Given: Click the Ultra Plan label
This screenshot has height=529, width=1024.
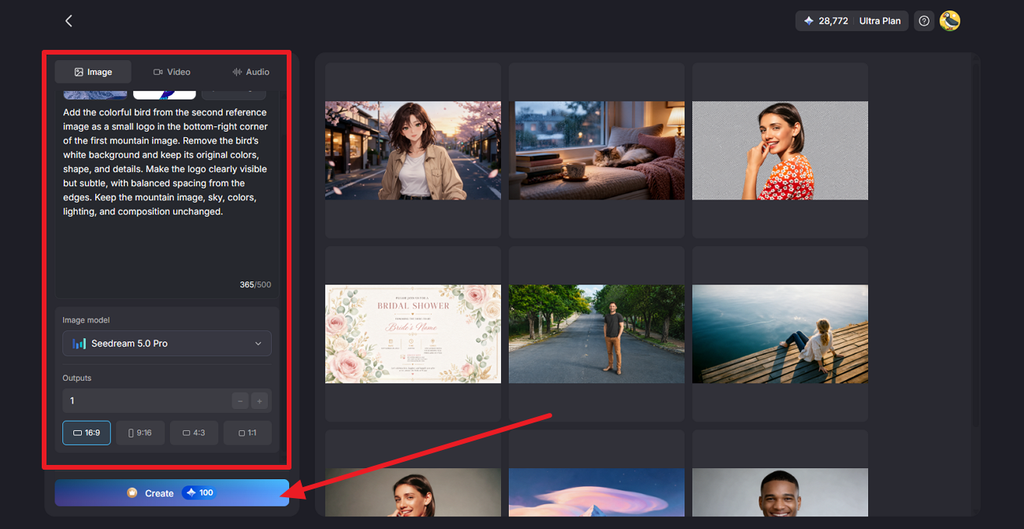Looking at the screenshot, I should click(x=880, y=21).
